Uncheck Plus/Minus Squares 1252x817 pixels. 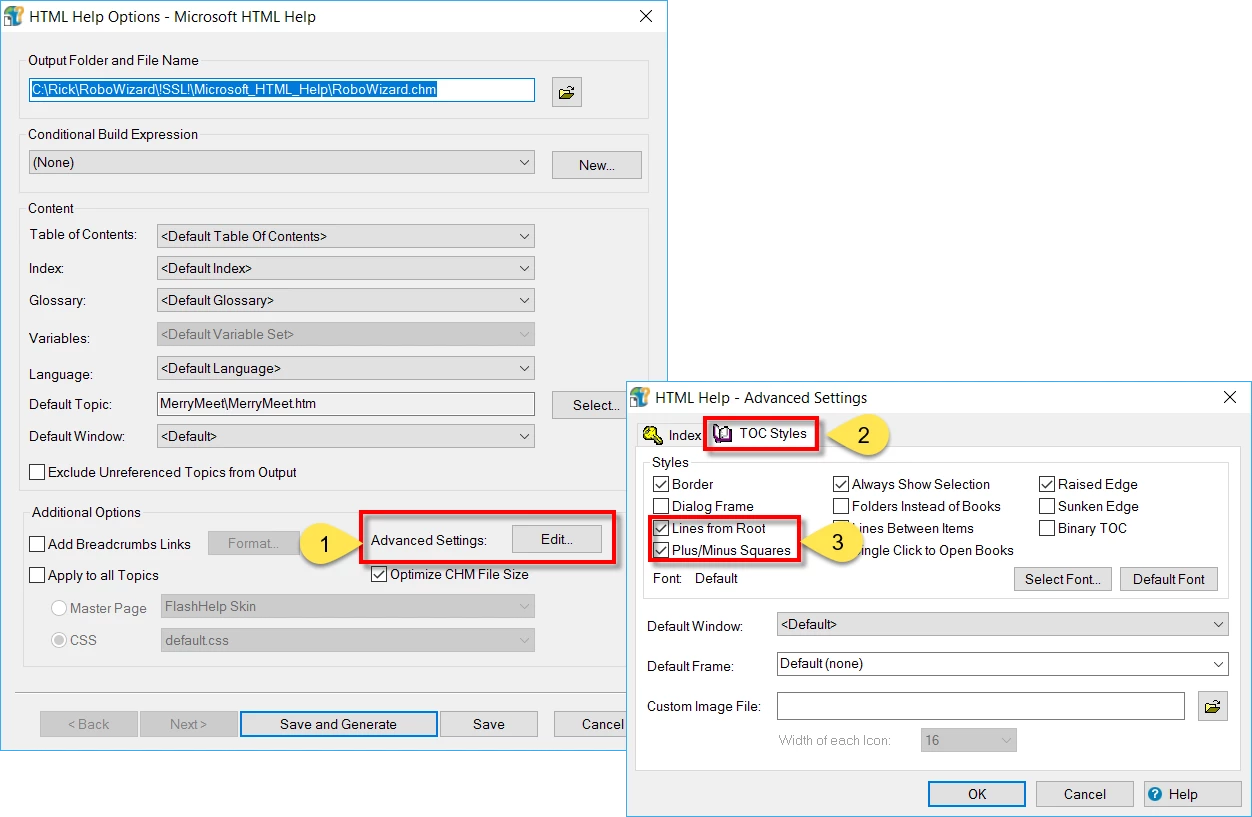click(x=661, y=550)
